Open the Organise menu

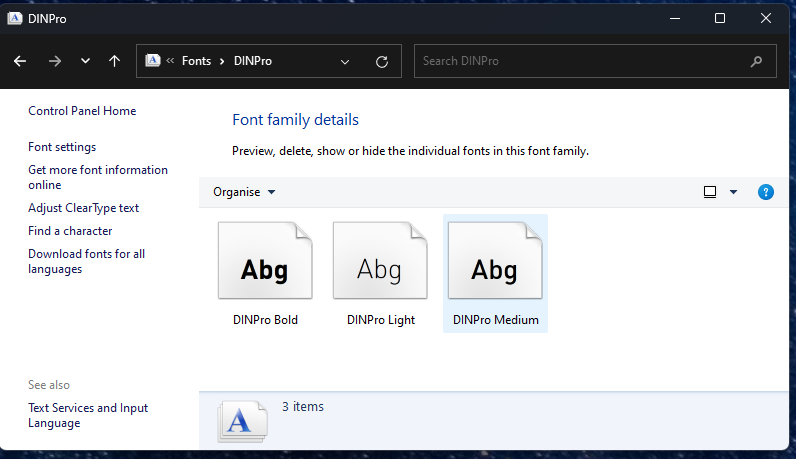pyautogui.click(x=244, y=192)
